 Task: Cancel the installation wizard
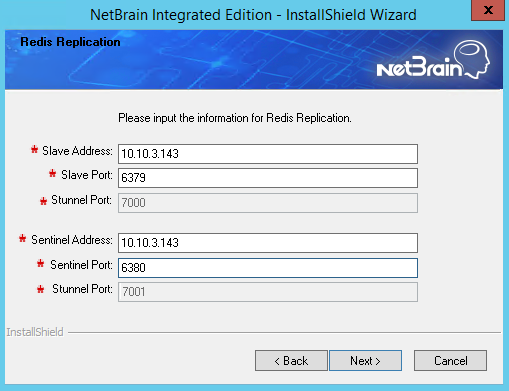tap(450, 360)
